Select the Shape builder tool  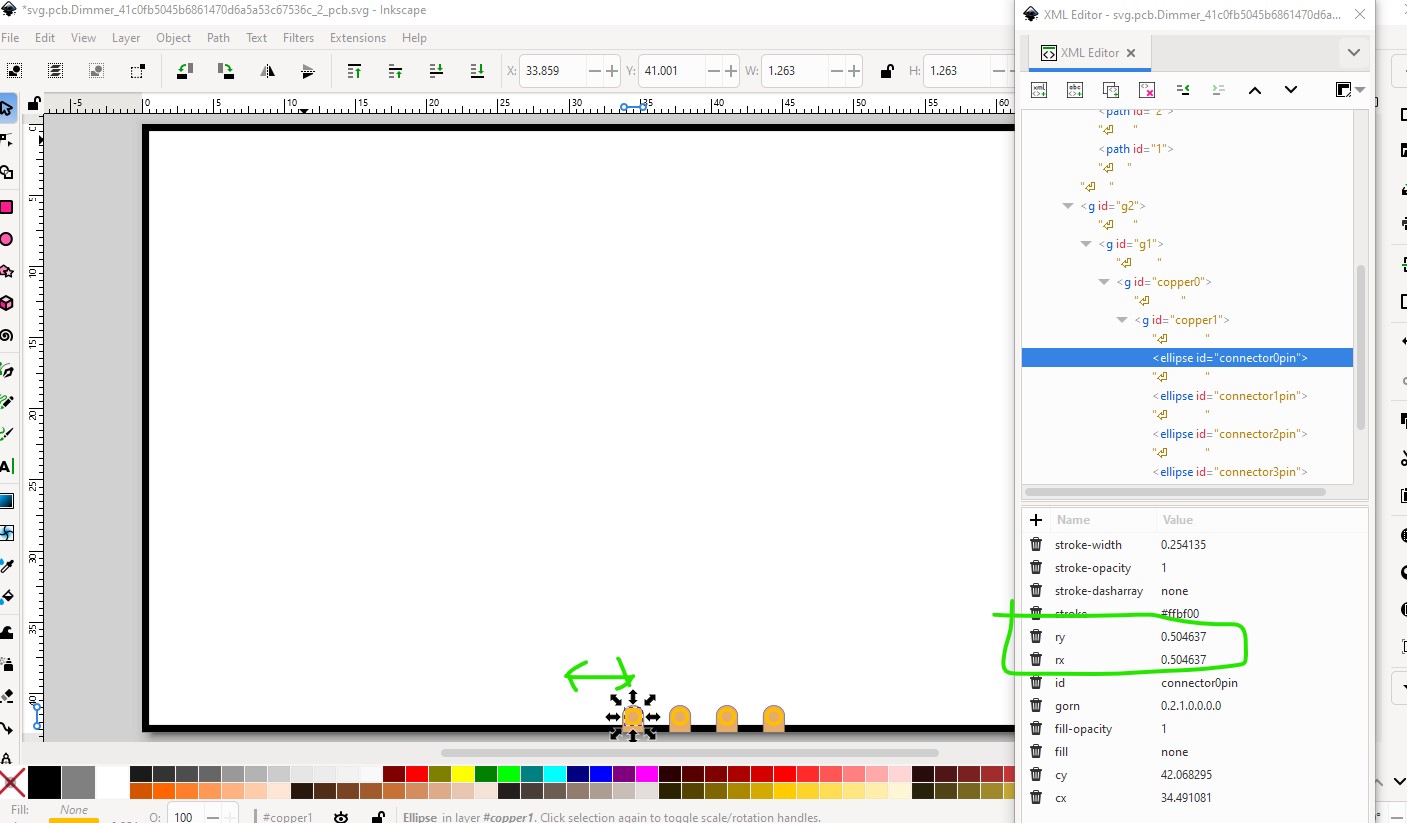(6, 173)
